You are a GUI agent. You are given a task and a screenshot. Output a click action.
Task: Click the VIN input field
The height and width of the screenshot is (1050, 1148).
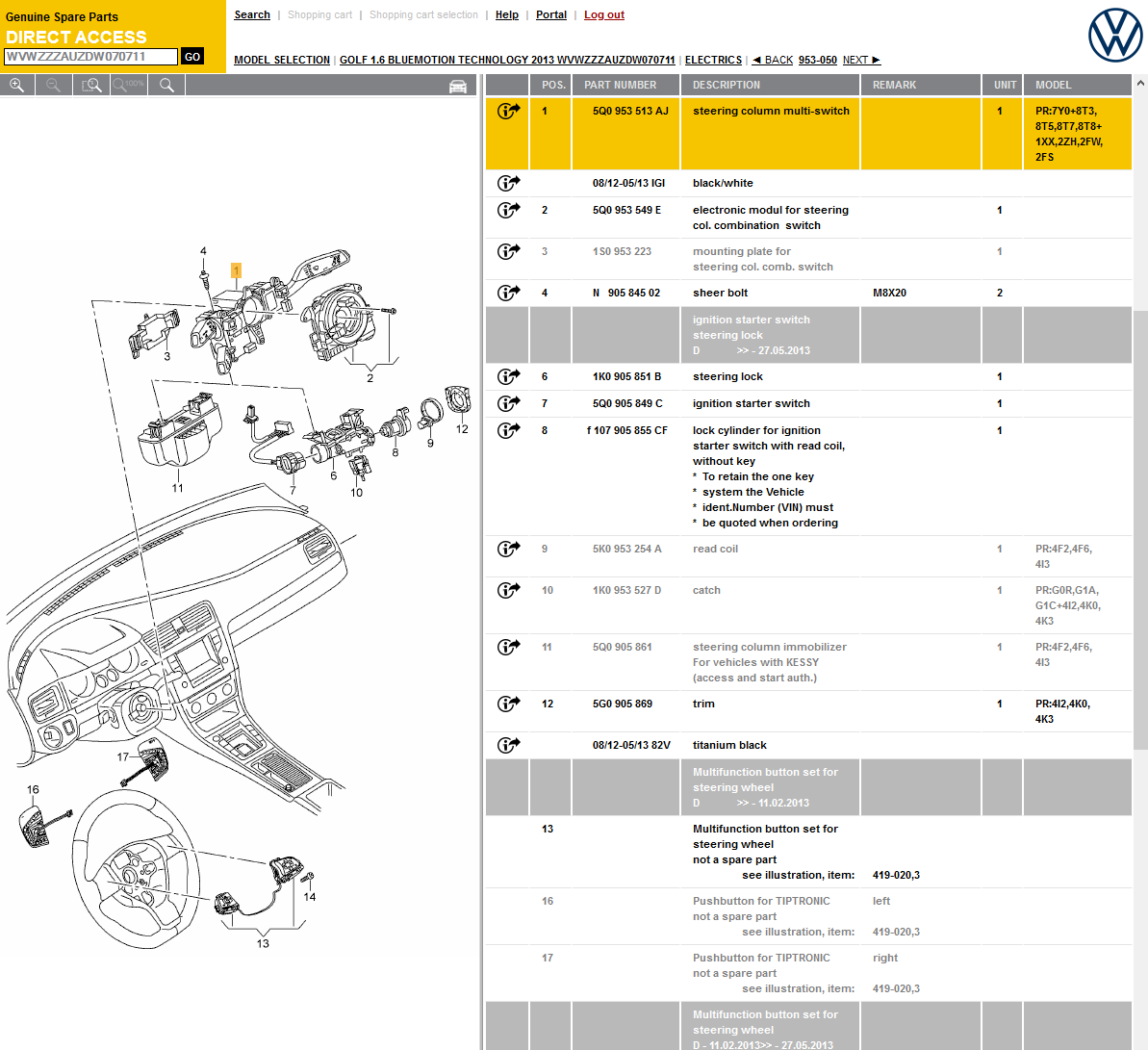point(90,57)
